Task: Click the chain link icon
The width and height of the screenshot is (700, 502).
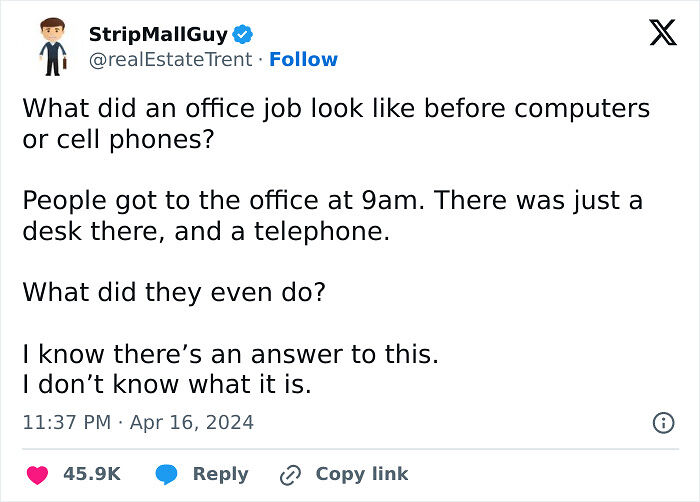Action: [291, 474]
